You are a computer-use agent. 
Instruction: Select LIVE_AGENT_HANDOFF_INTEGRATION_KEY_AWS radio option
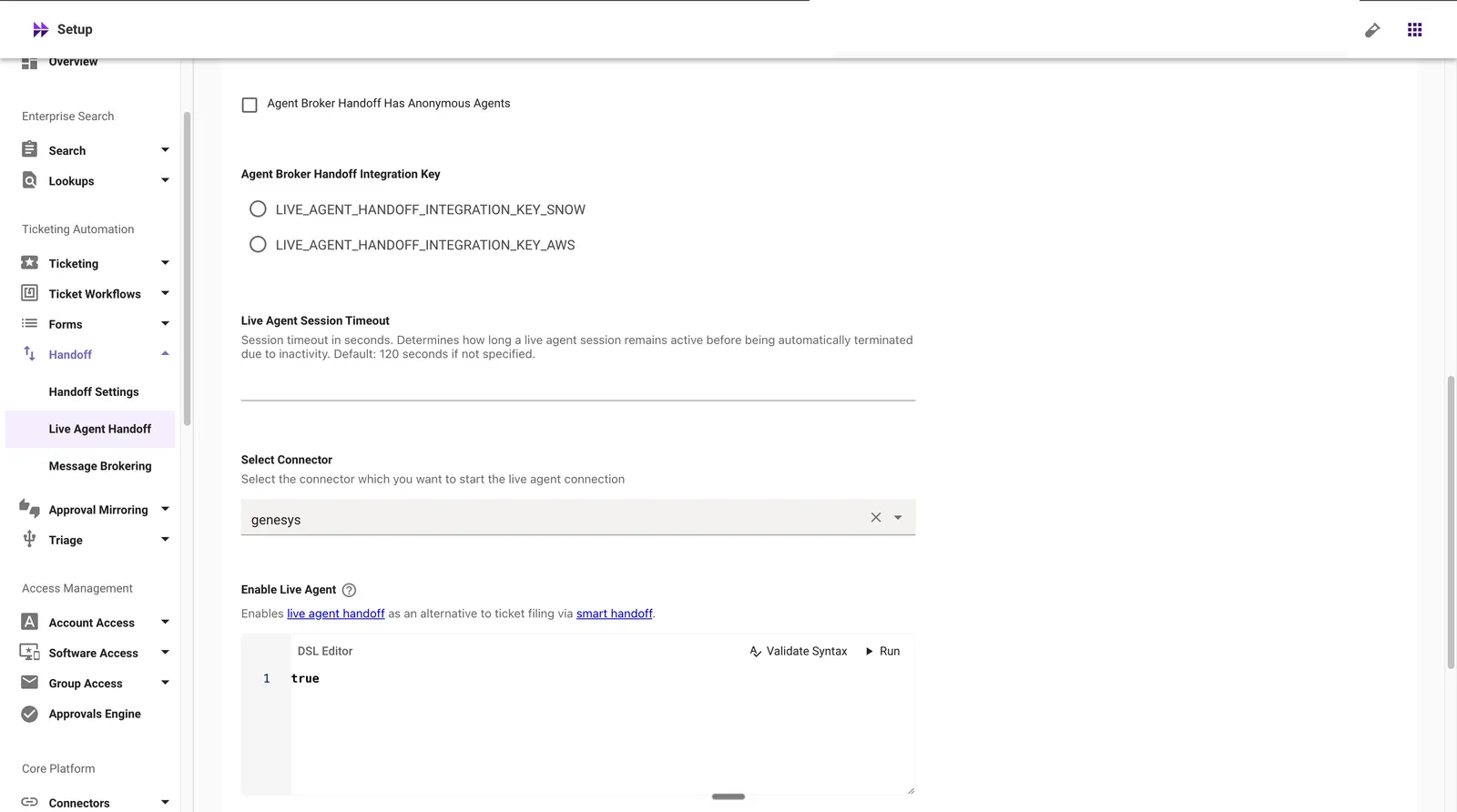(x=258, y=245)
